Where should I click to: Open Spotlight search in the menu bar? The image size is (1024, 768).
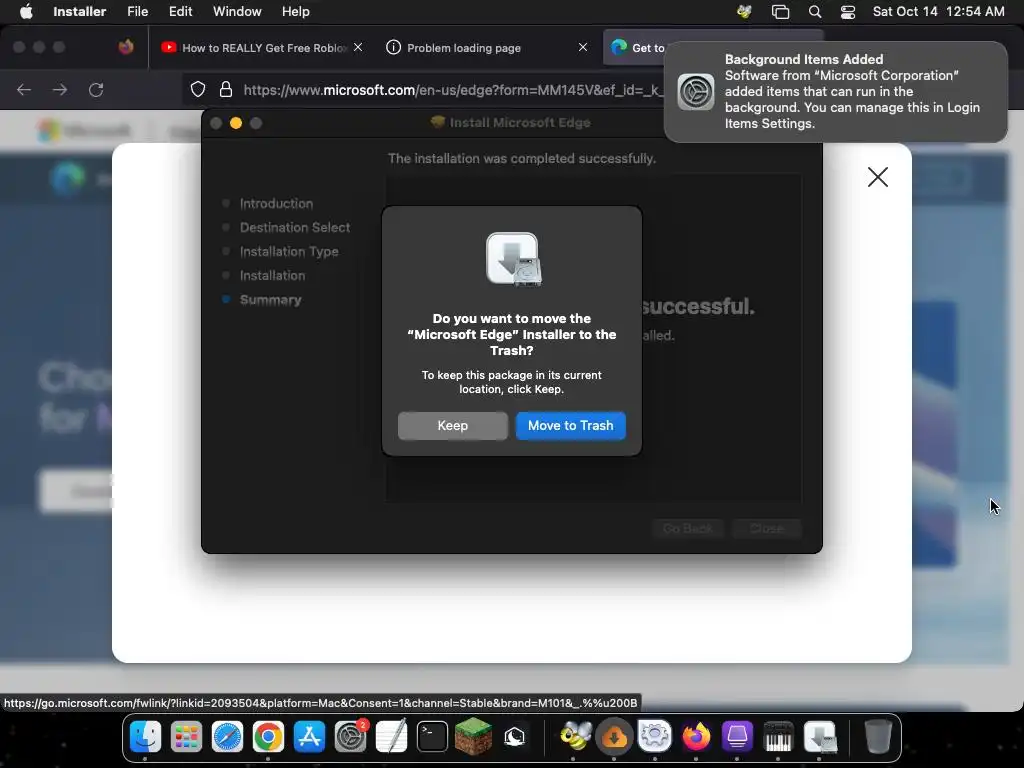814,12
